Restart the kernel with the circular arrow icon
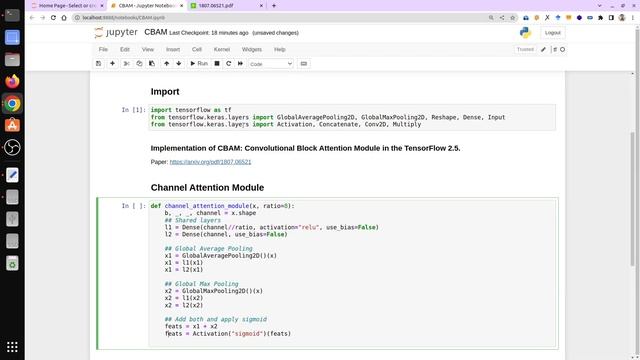This screenshot has width=640, height=360. 229,64
